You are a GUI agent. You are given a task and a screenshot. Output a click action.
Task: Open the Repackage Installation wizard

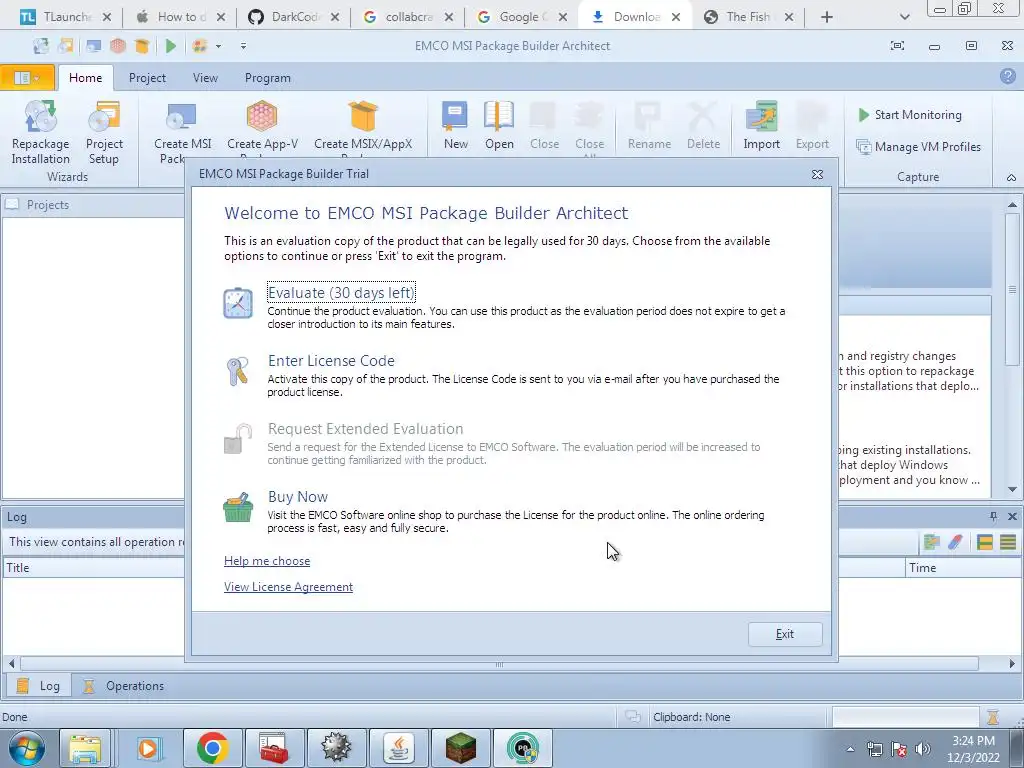40,133
